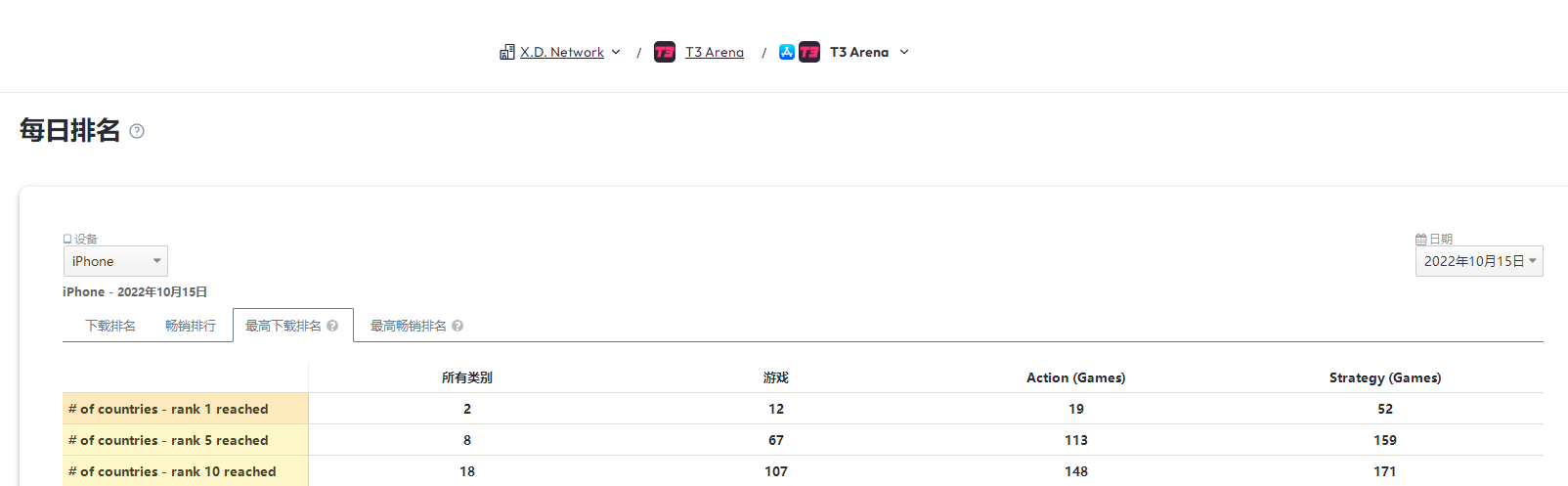Click the App Store platform icon
Screen dimensions: 1568x486
(x=787, y=52)
